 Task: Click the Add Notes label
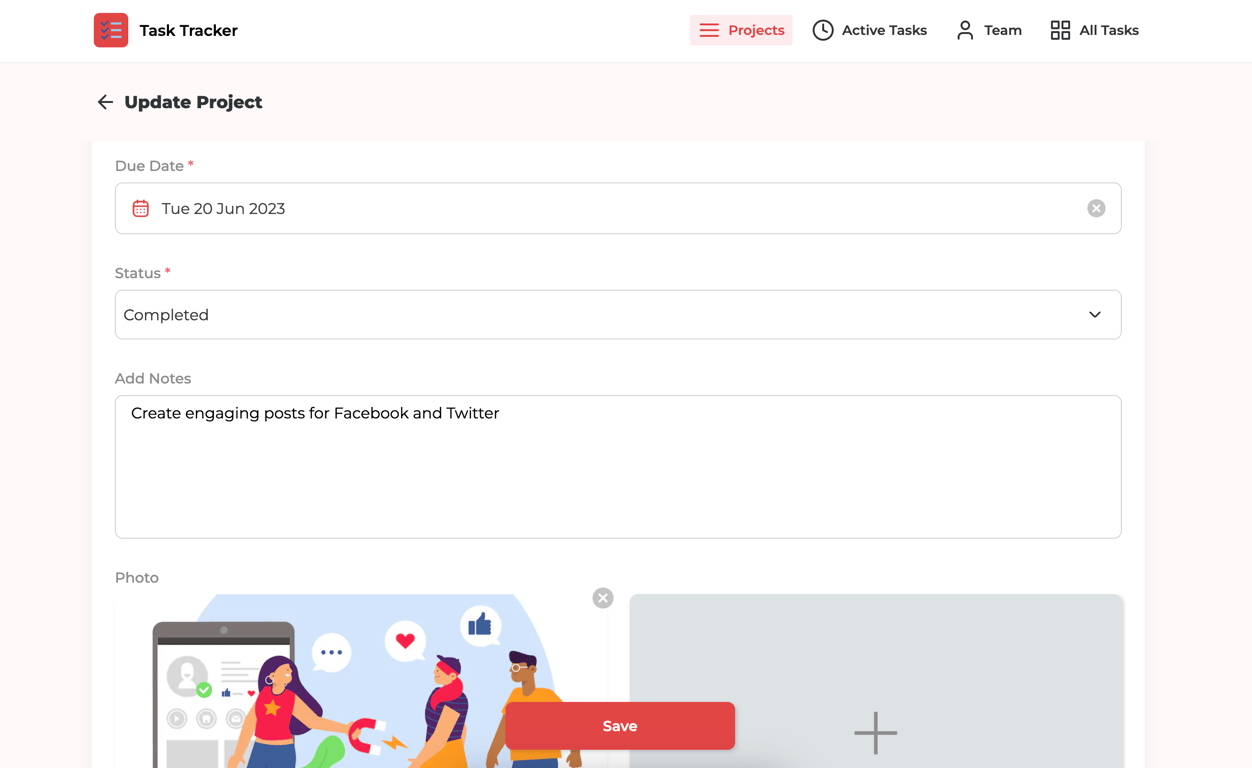pyautogui.click(x=153, y=378)
